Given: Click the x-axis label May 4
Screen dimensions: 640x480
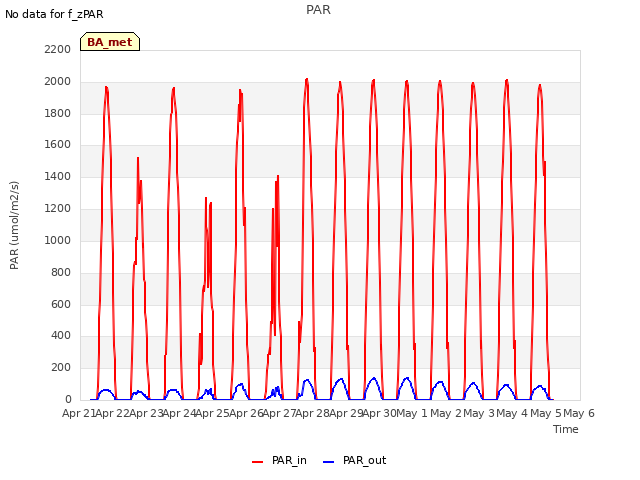Looking at the screenshot, I should (512, 413).
